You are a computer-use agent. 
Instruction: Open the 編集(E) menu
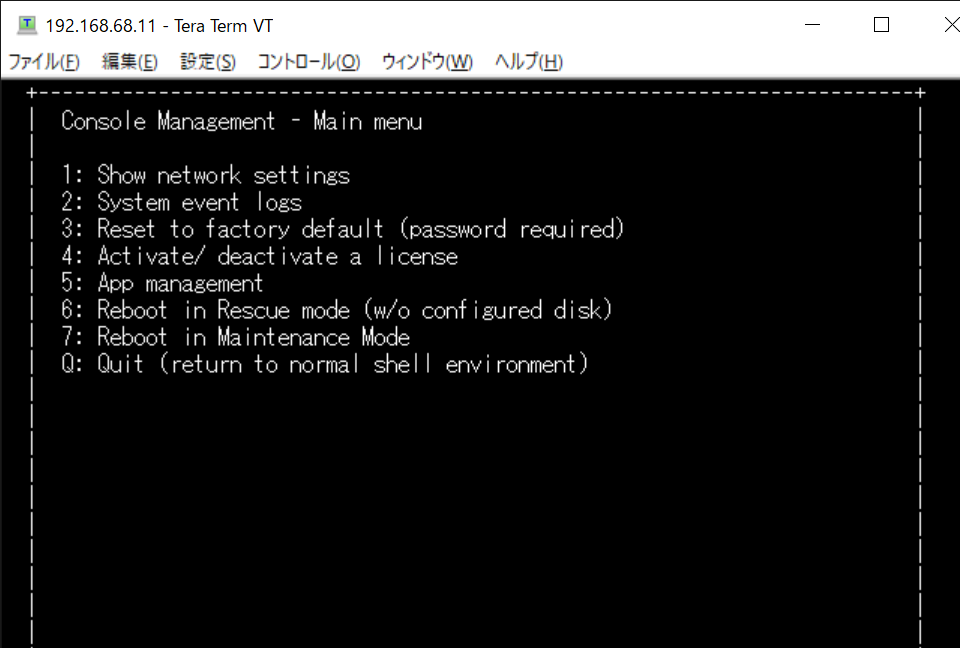coord(130,61)
